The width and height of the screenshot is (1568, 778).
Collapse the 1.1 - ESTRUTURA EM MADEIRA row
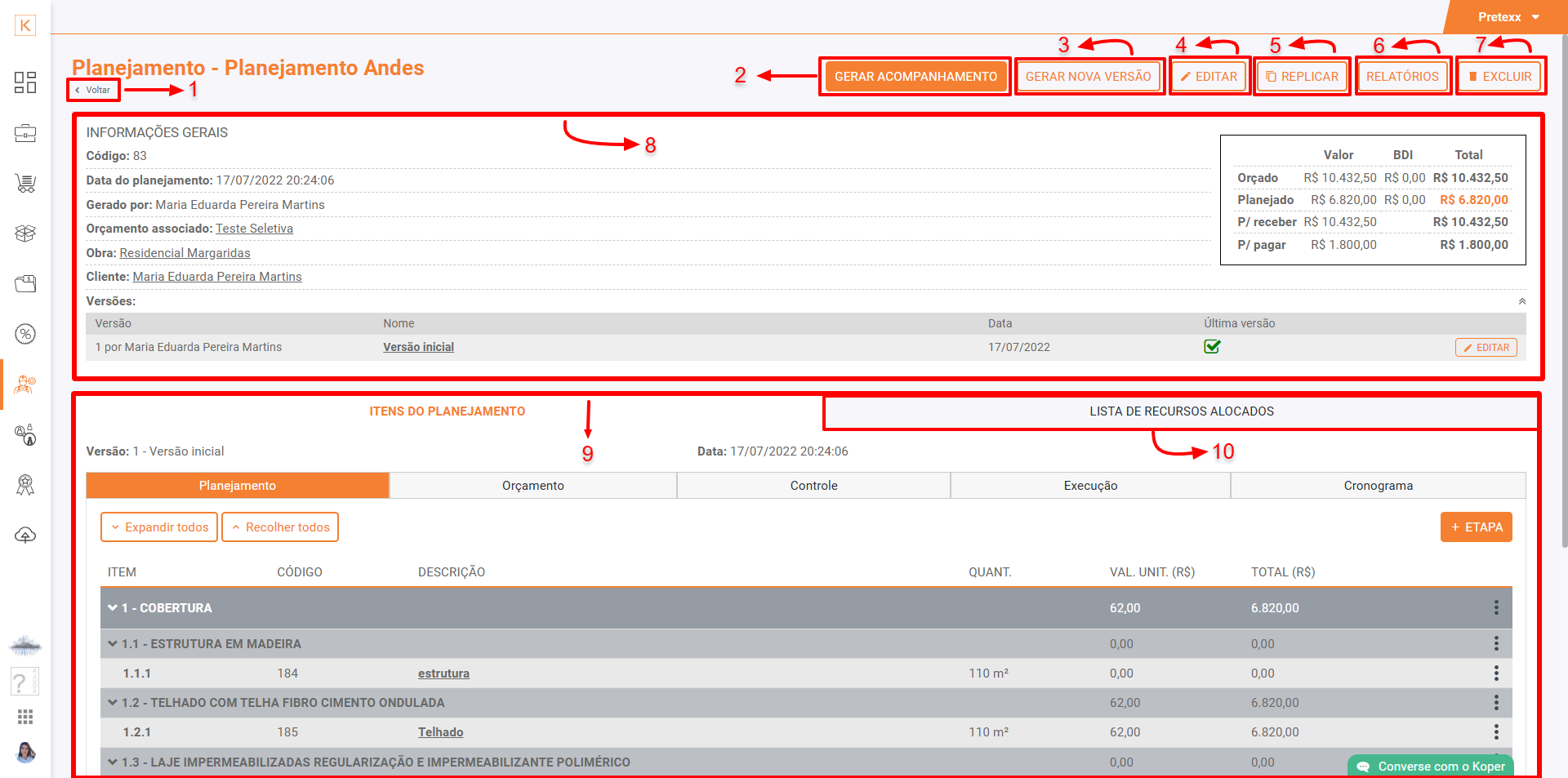(113, 644)
